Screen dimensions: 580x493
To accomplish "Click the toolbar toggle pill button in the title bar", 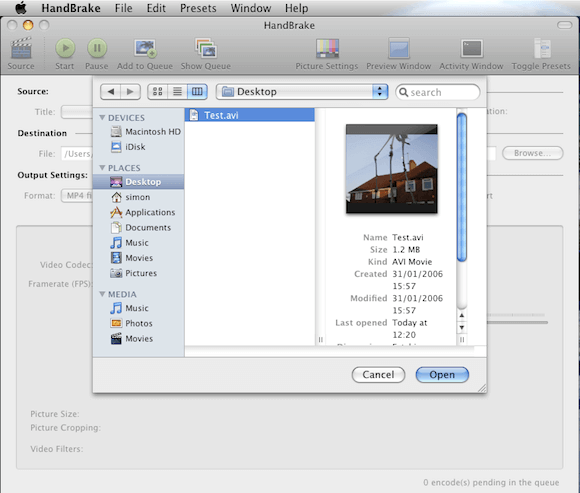I will [564, 25].
